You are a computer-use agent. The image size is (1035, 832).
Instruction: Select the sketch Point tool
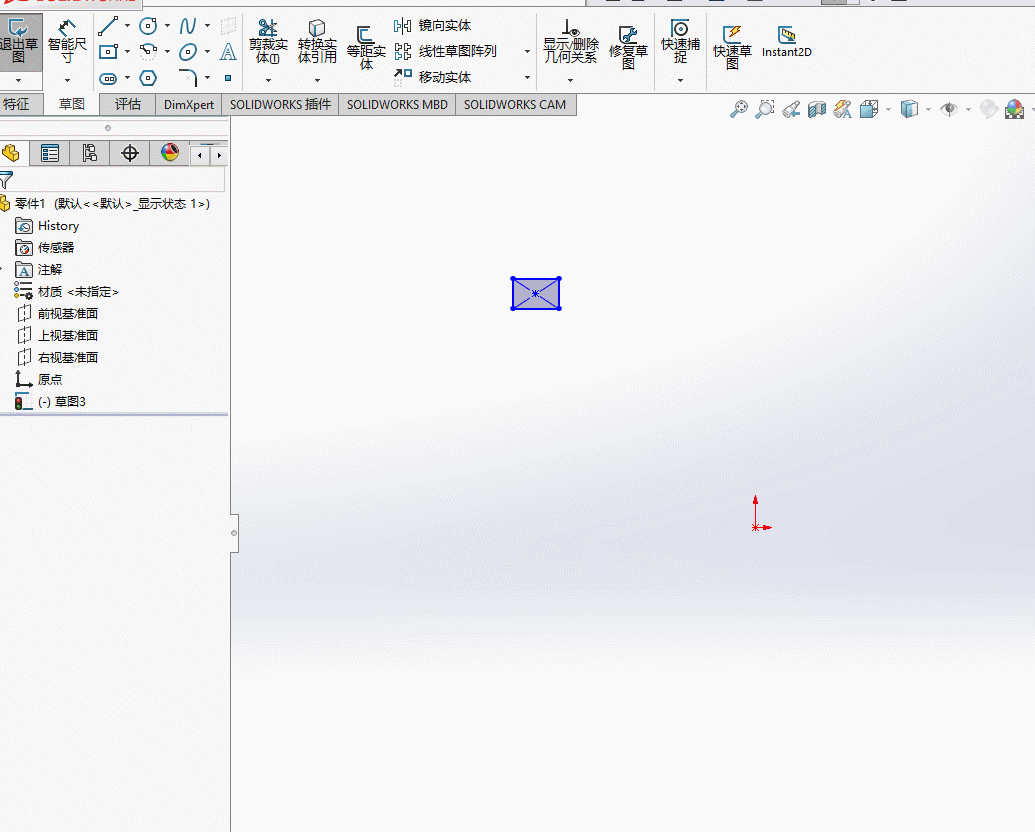228,78
